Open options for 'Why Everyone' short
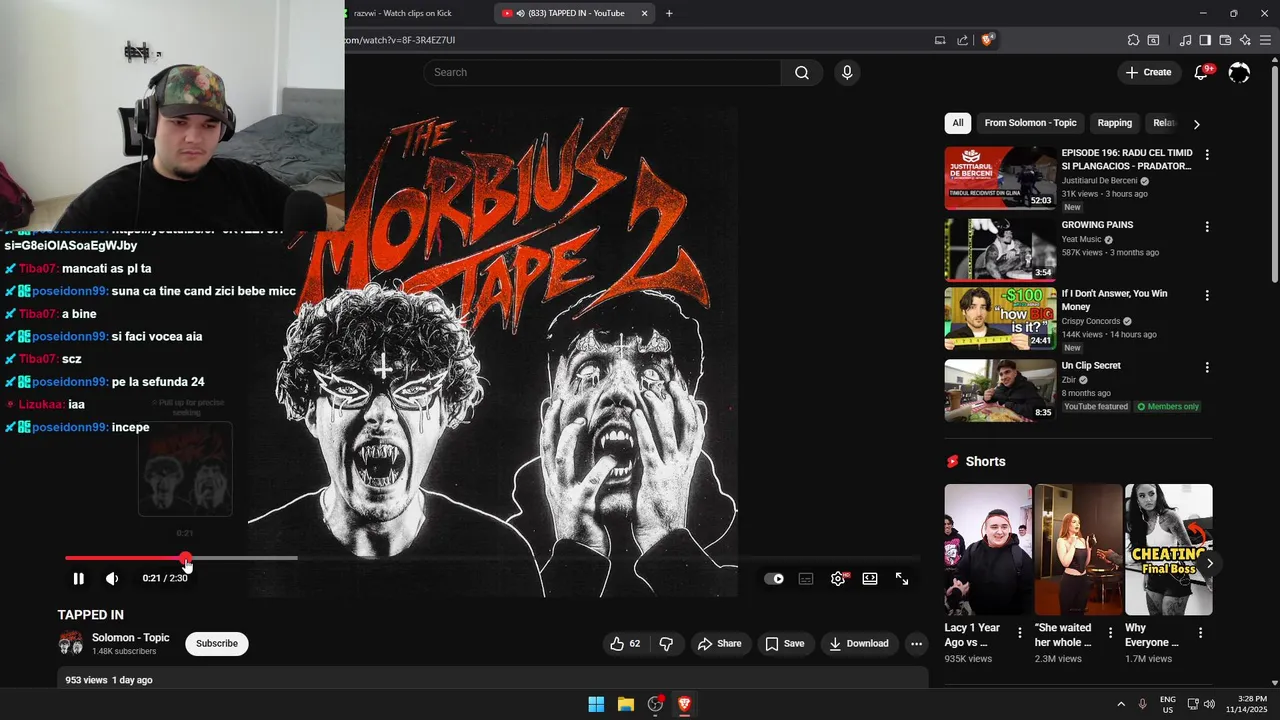The width and height of the screenshot is (1280, 720). tap(1200, 633)
